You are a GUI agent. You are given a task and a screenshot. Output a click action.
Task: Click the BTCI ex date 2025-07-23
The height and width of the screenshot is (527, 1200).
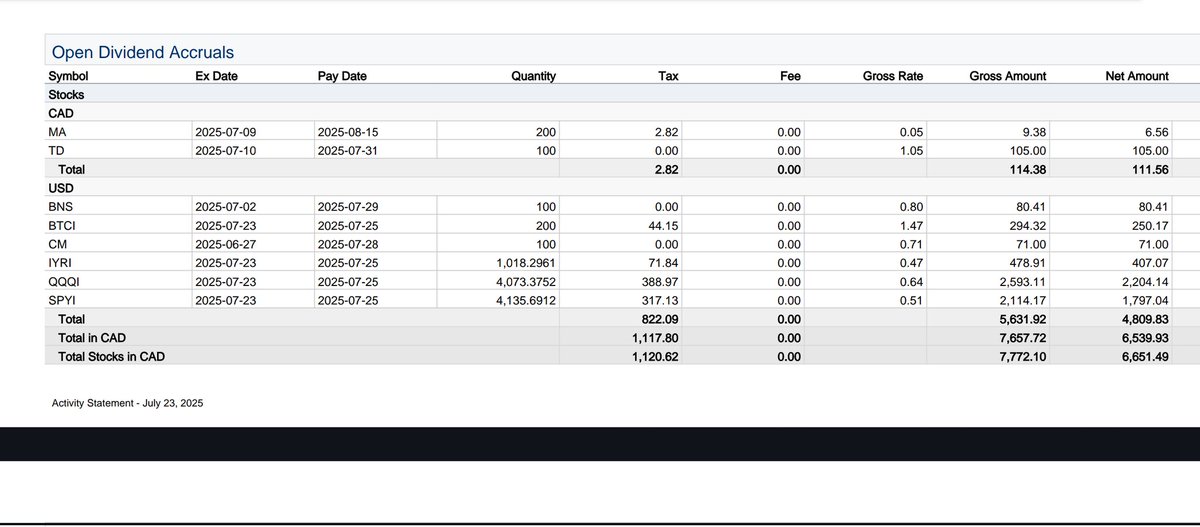click(227, 226)
